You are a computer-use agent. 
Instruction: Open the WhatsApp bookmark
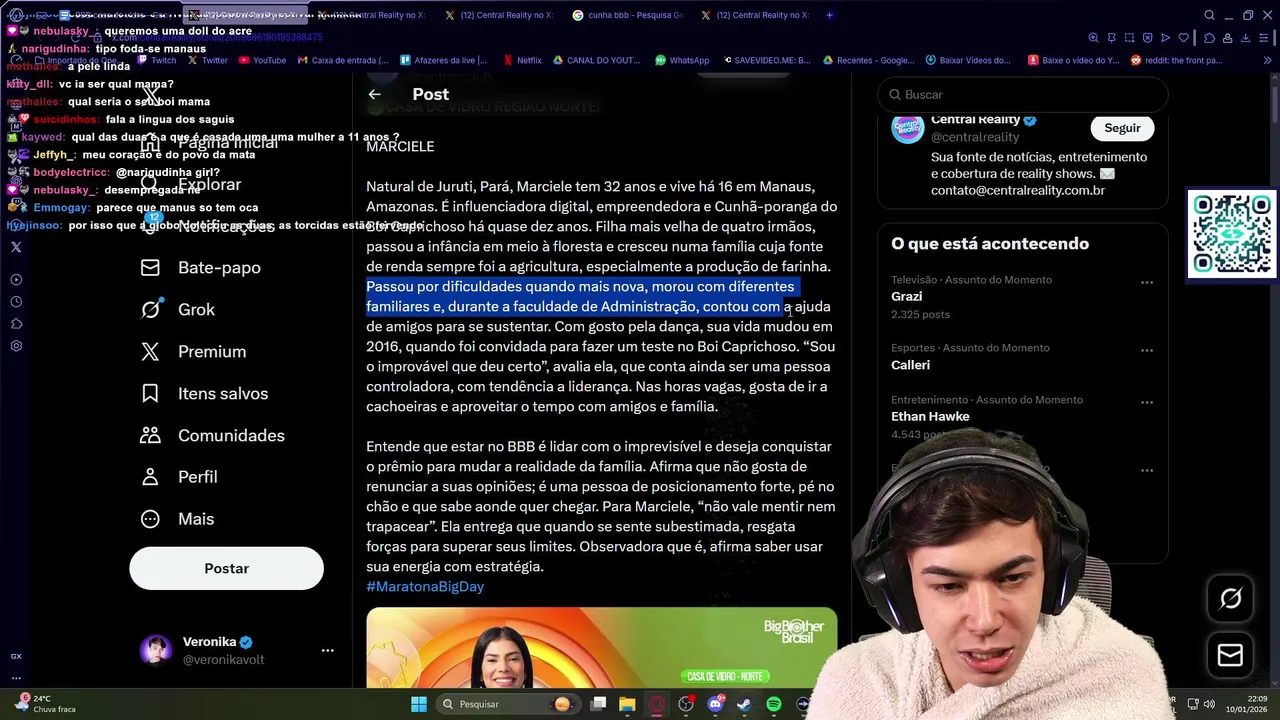coord(682,60)
